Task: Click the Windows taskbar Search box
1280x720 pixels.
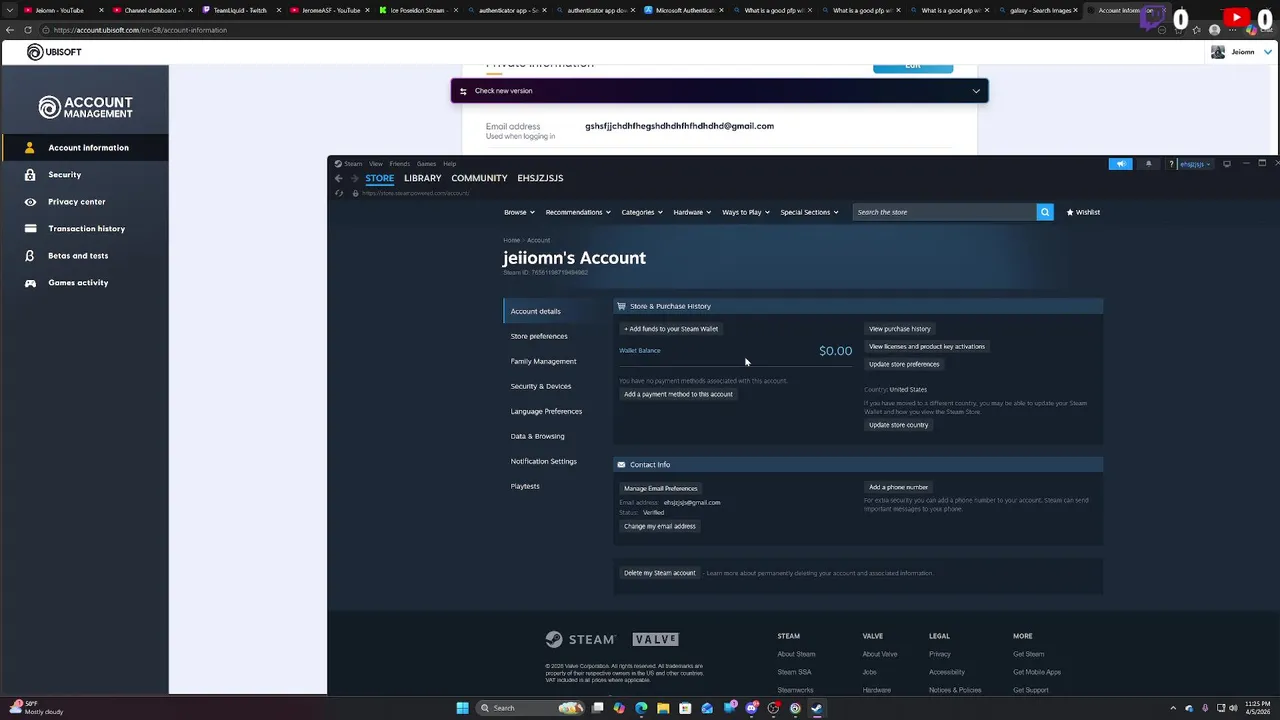Action: click(530, 708)
